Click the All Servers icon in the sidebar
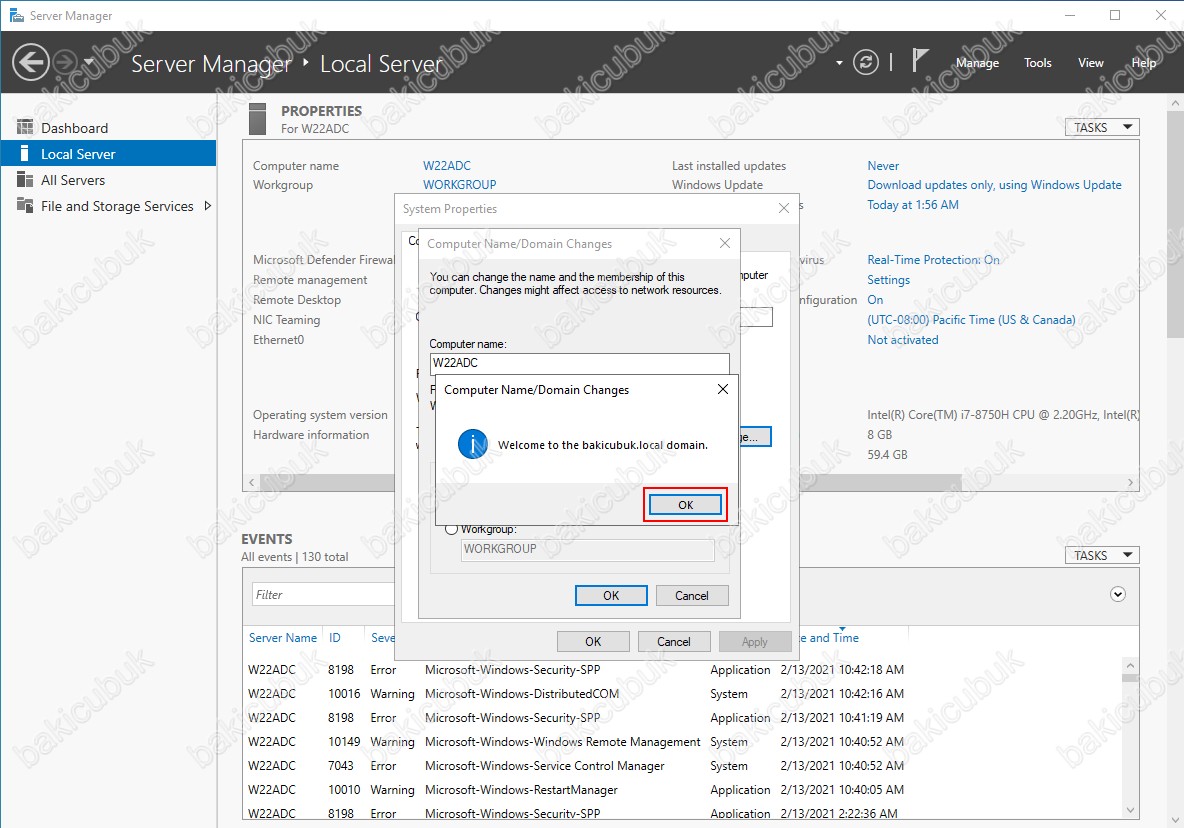This screenshot has width=1184, height=828. (x=25, y=179)
